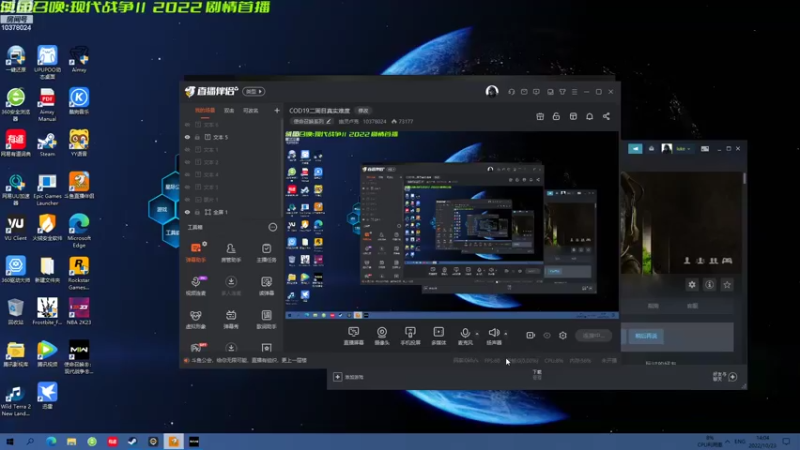Collapse the 工具箱 toolbox section
Screen dimensions: 800x450
tap(273, 227)
